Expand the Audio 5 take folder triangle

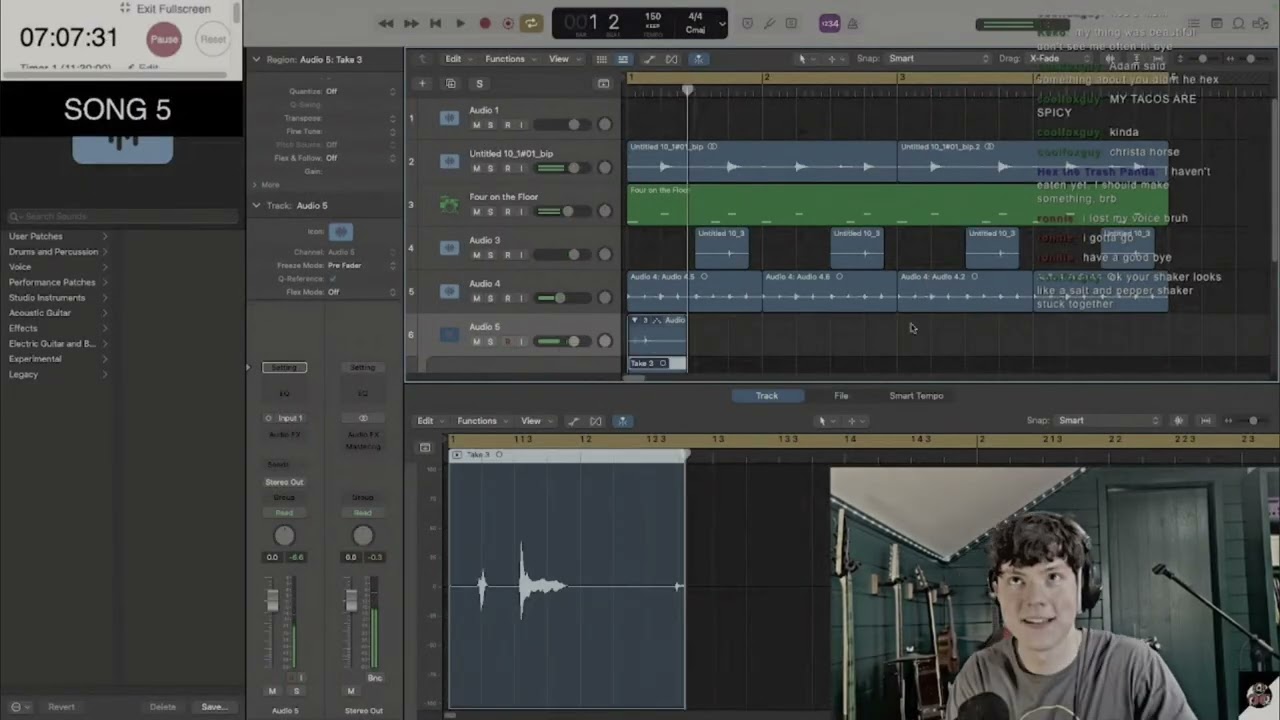click(634, 320)
